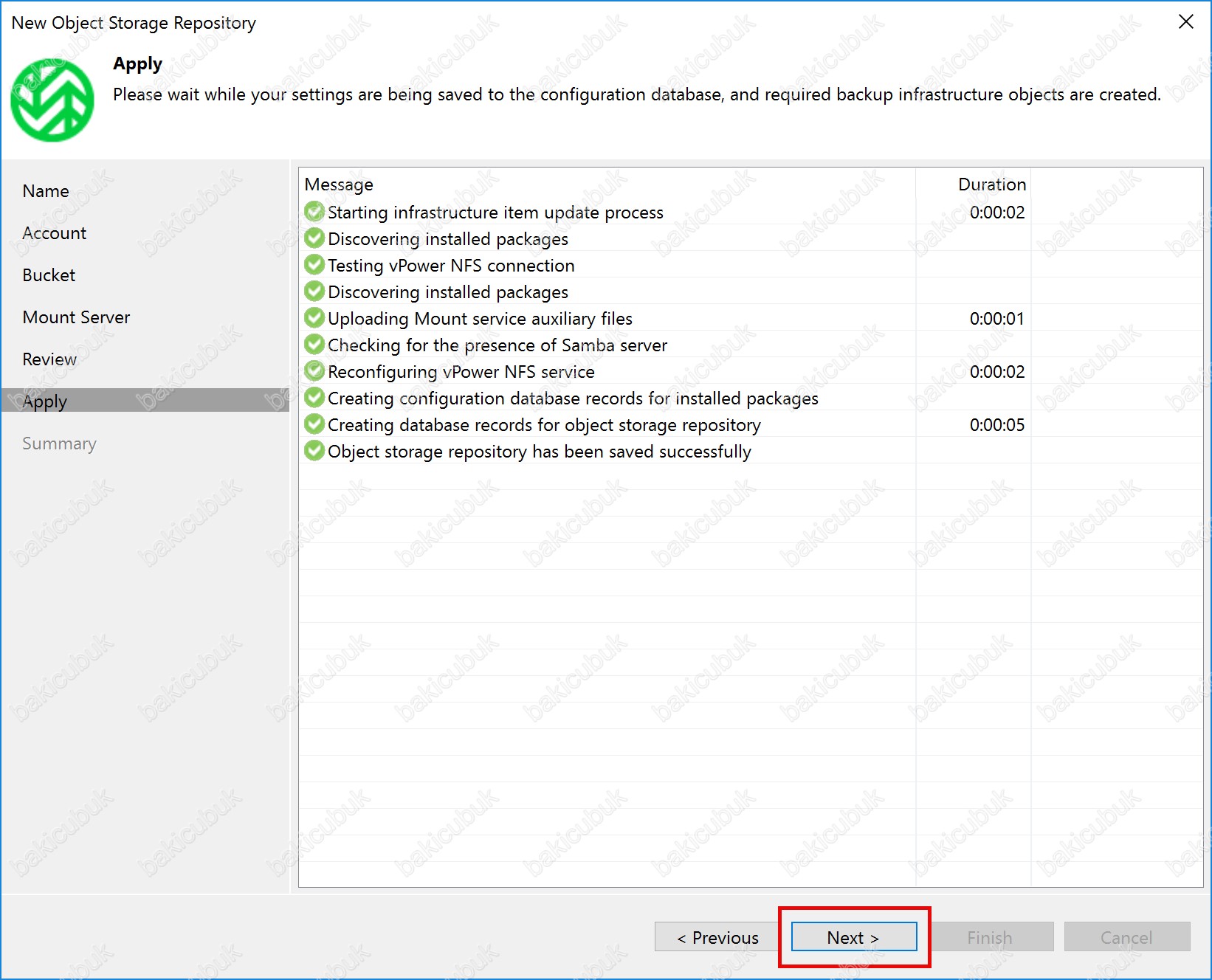Click the Message column header
The height and width of the screenshot is (980, 1212).
[339, 184]
